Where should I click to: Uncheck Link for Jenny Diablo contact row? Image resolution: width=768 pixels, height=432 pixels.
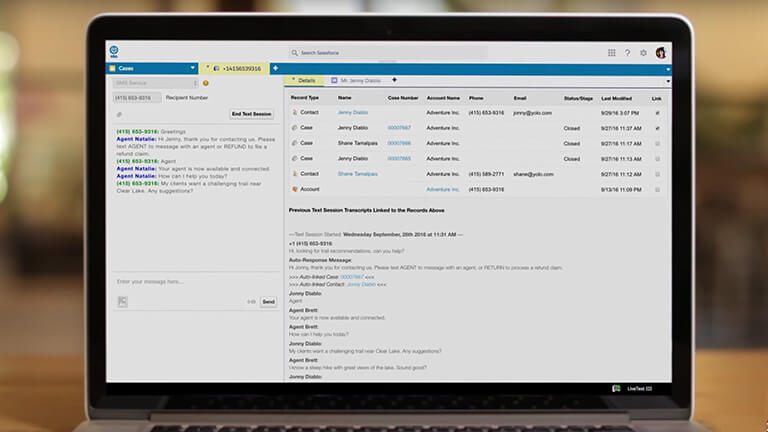[x=657, y=113]
